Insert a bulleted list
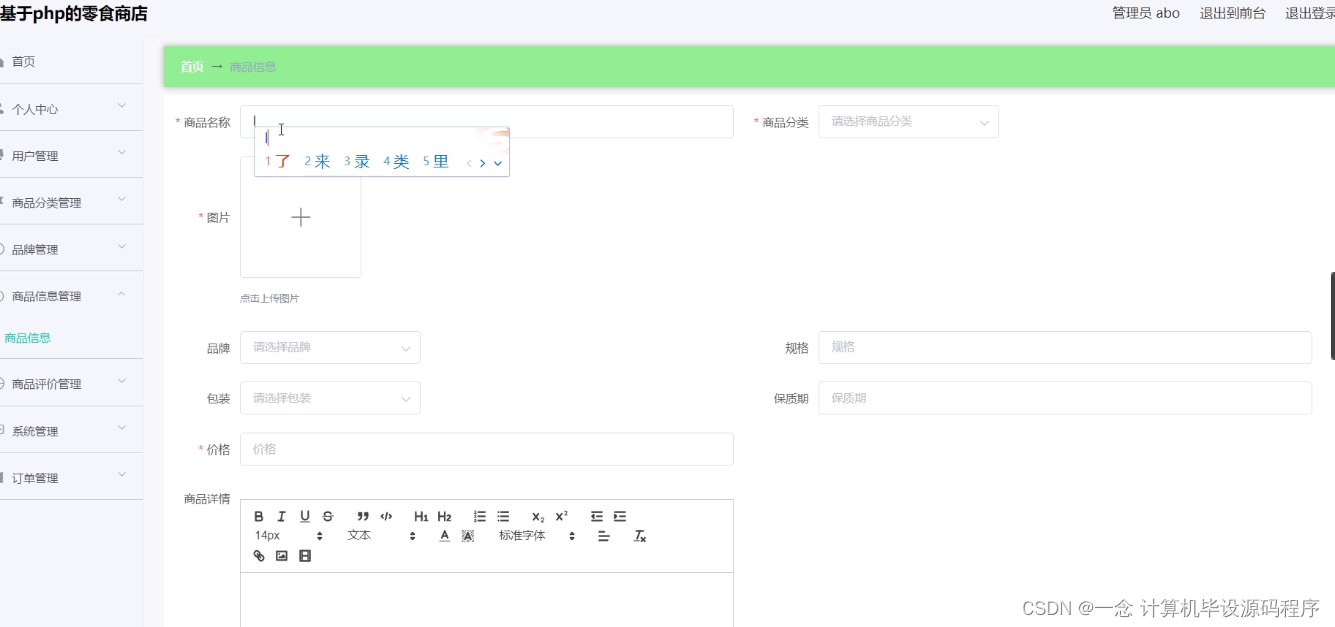 (503, 516)
